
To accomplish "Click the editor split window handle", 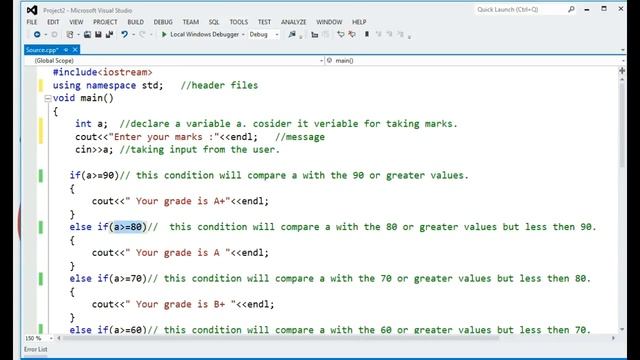I will [622, 71].
